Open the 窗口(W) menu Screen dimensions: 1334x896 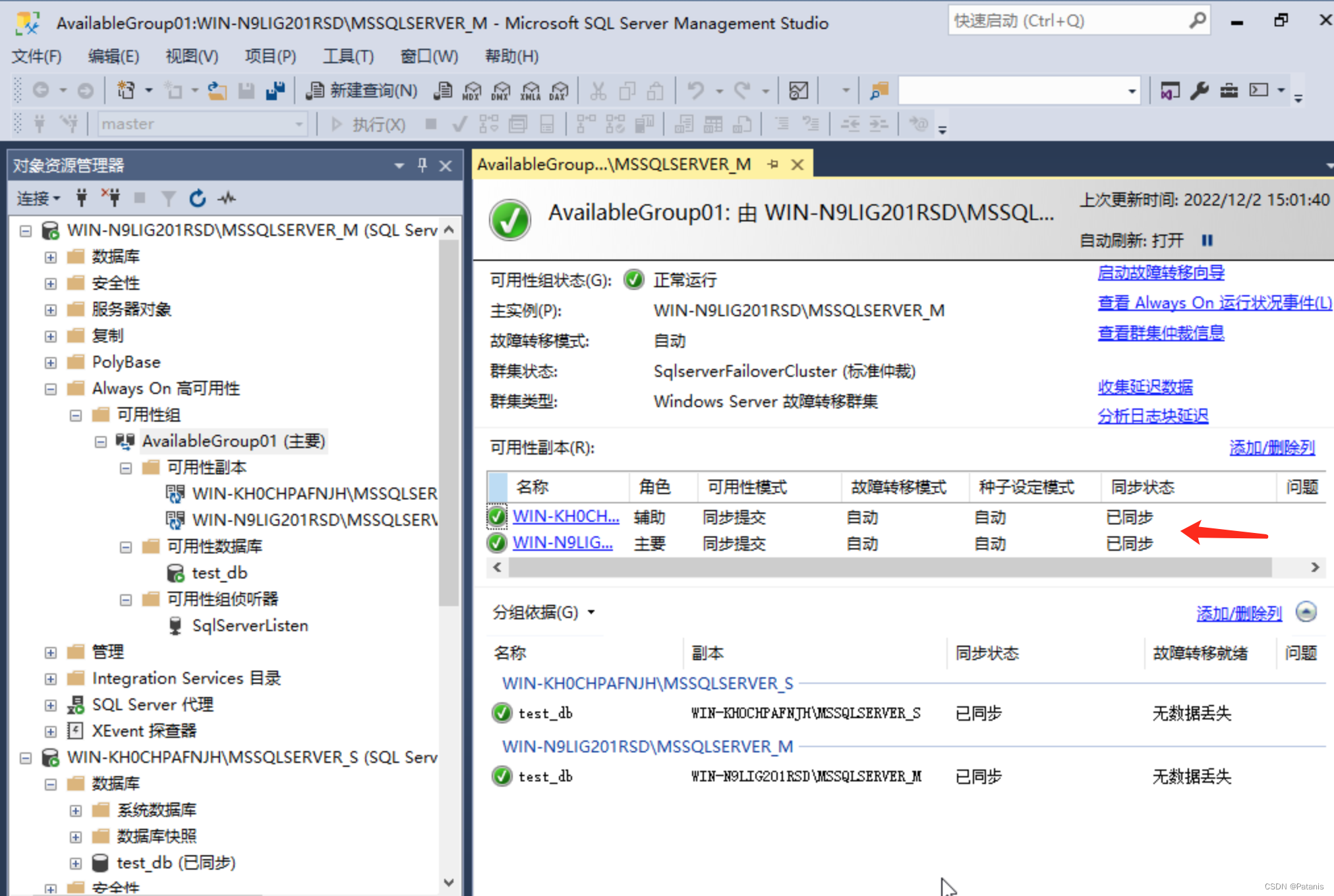429,57
